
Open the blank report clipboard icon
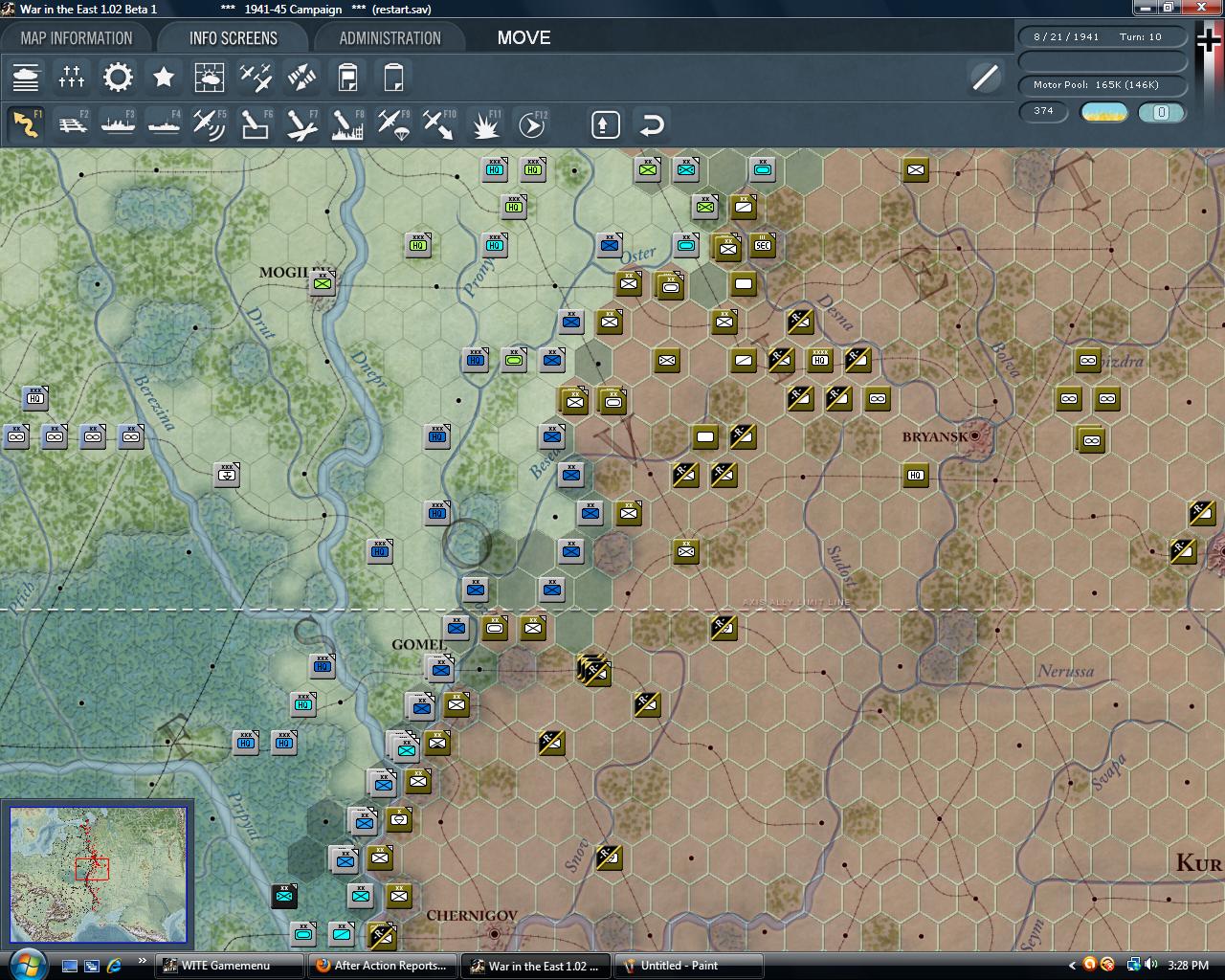393,78
